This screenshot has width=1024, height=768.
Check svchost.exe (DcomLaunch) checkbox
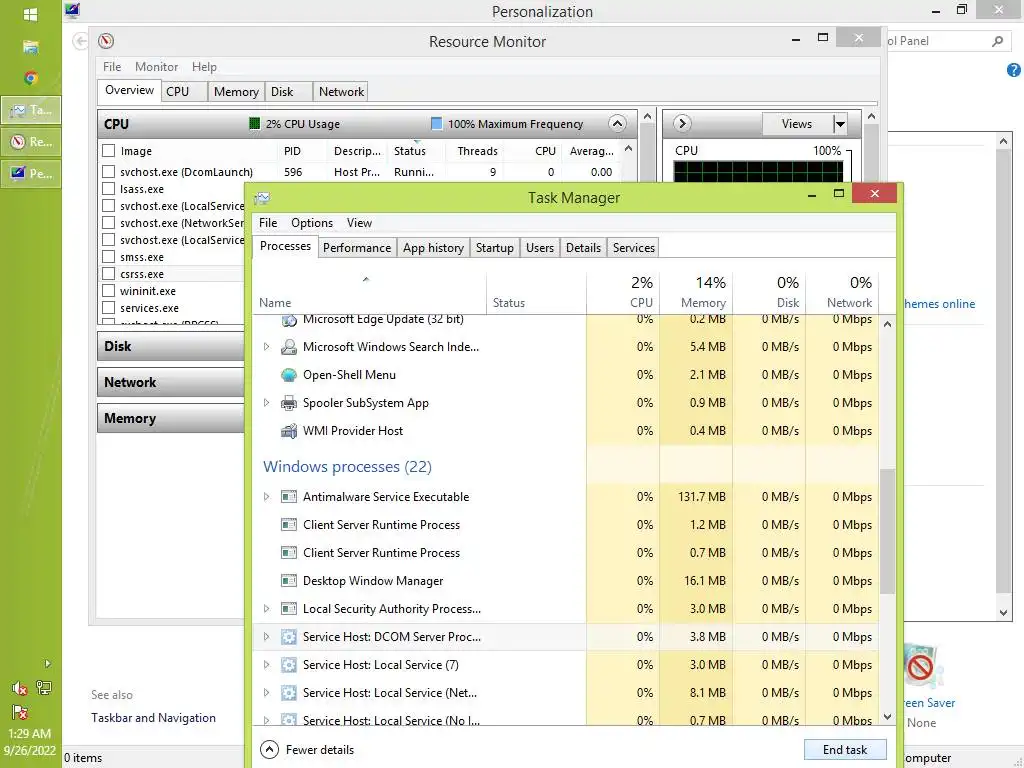108,172
